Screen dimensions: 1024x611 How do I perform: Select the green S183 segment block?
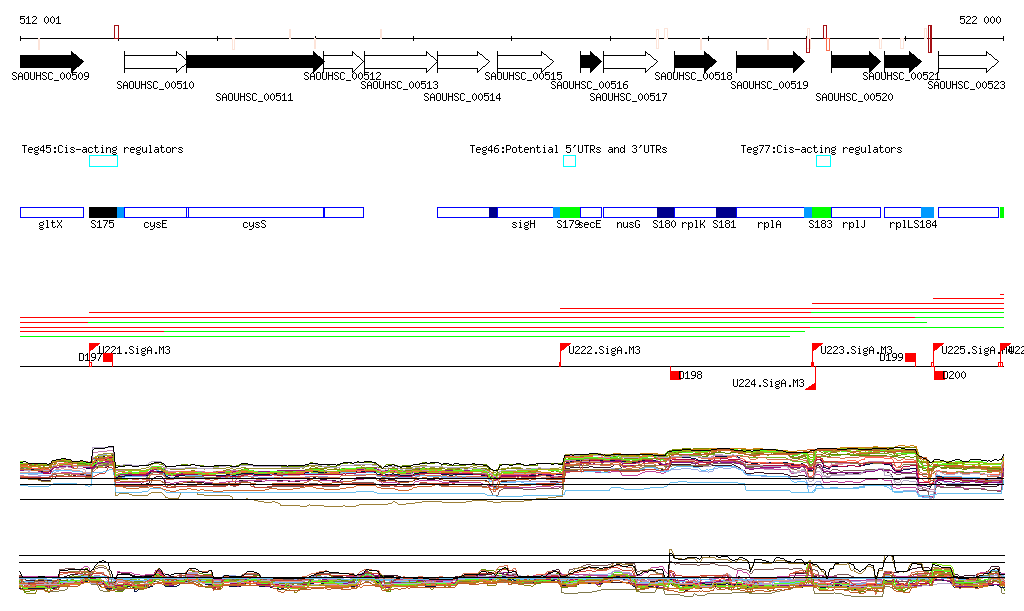(821, 212)
